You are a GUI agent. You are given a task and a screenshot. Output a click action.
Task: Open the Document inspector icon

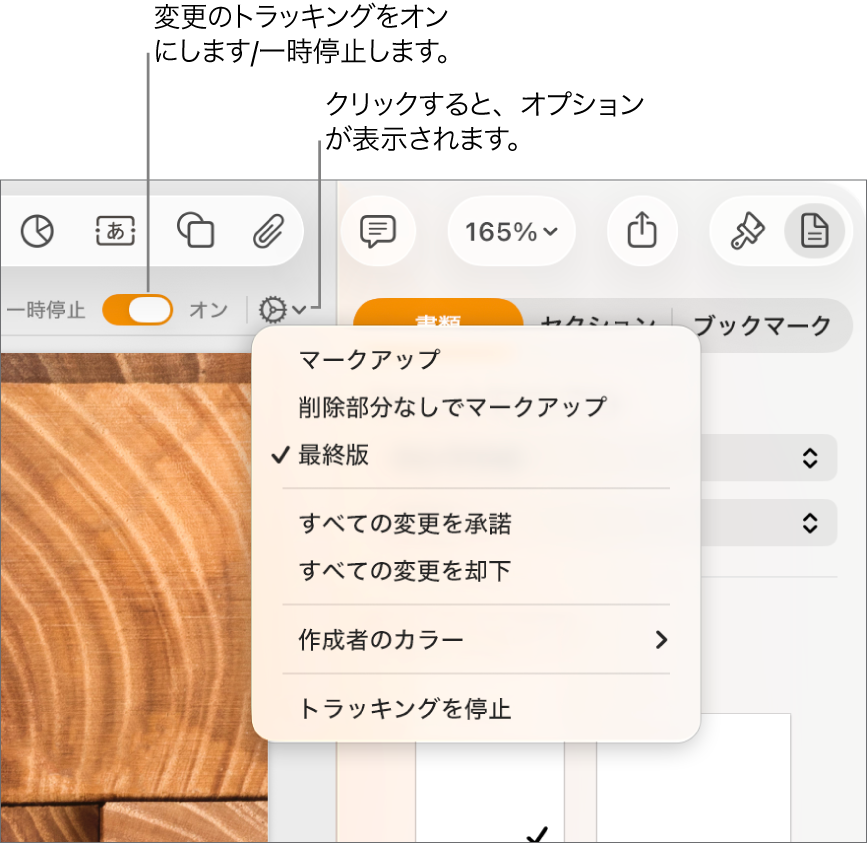pos(814,231)
